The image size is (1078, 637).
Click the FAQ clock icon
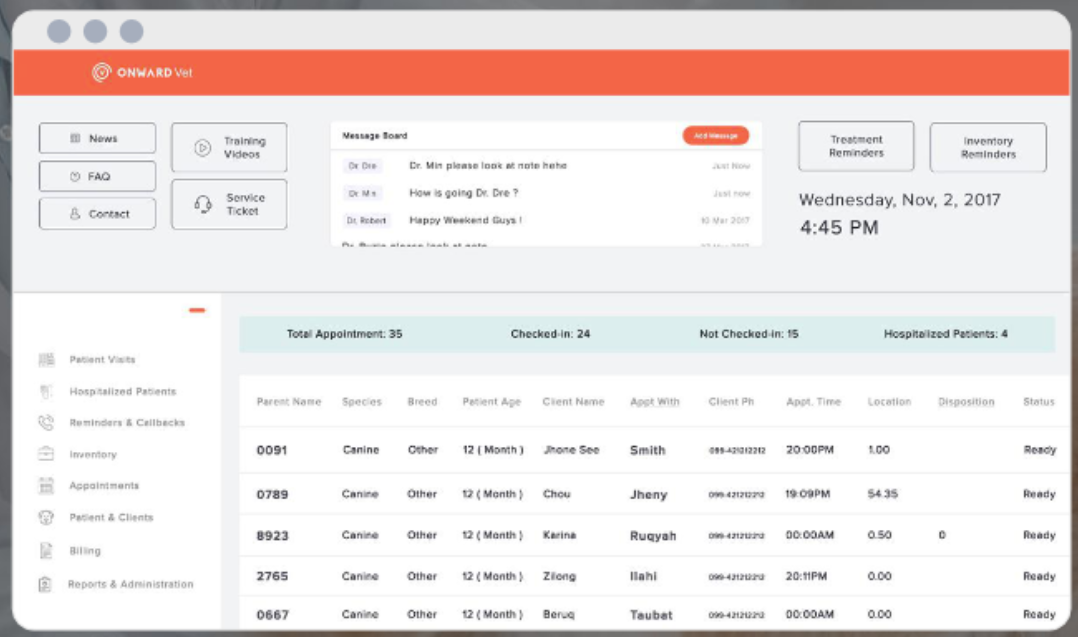point(75,177)
